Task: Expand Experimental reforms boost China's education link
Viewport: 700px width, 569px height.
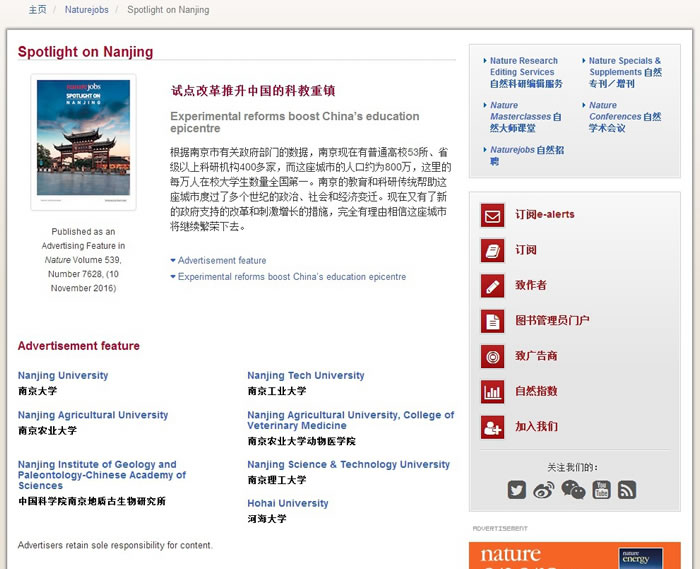Action: click(x=291, y=277)
